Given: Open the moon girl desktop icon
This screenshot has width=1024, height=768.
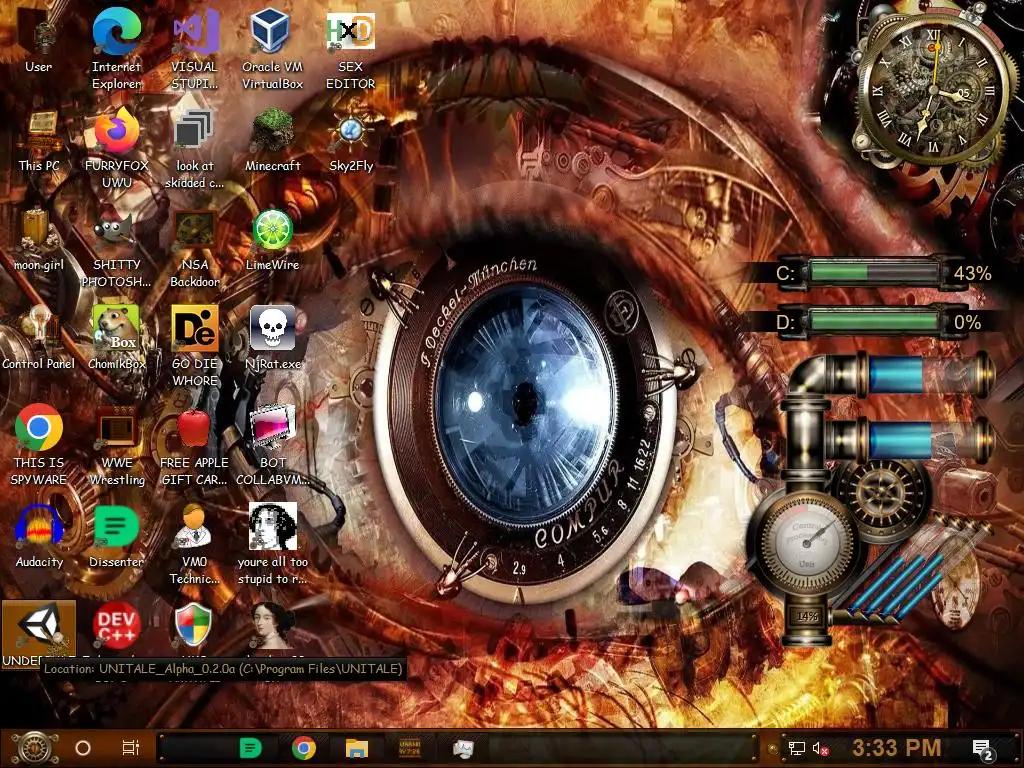Looking at the screenshot, I should tap(39, 239).
